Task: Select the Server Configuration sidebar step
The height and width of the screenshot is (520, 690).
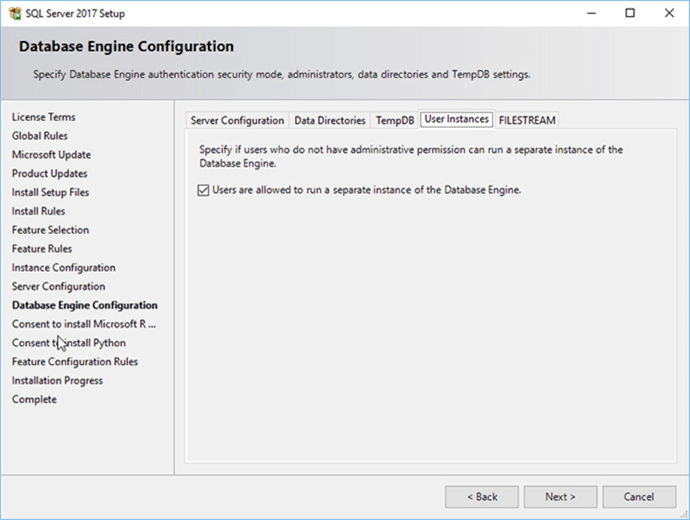Action: 59,287
